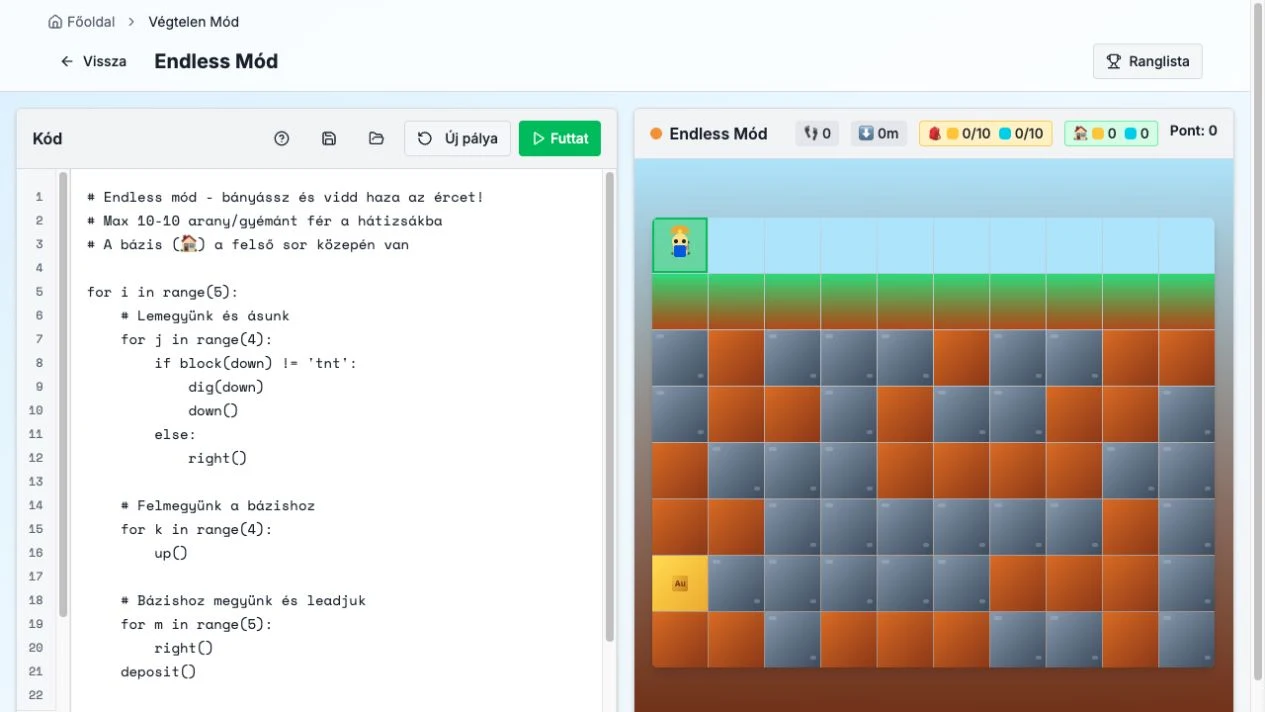
Task: Generate a new map with Új pálya
Action: pyautogui.click(x=458, y=139)
